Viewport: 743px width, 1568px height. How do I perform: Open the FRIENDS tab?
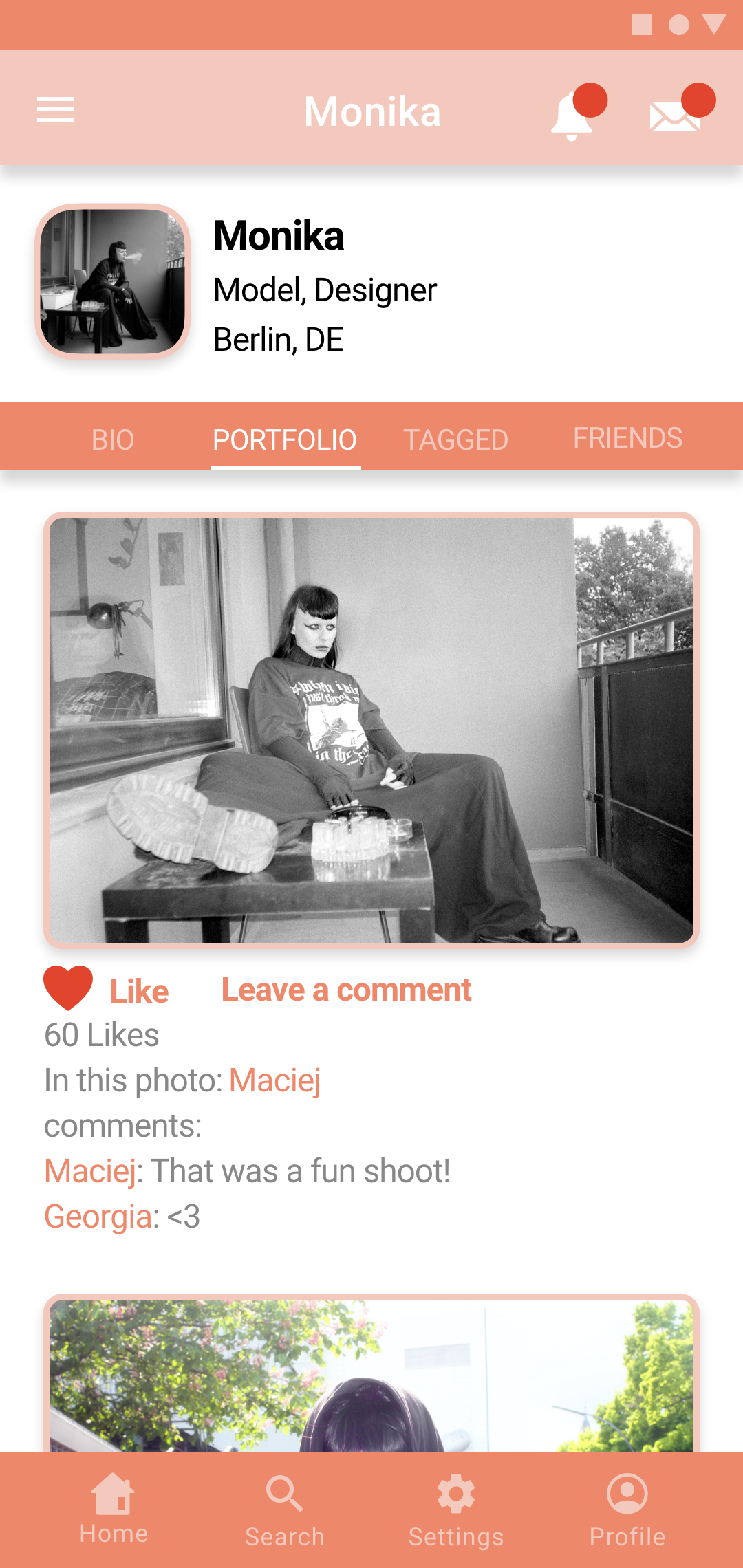(x=627, y=437)
